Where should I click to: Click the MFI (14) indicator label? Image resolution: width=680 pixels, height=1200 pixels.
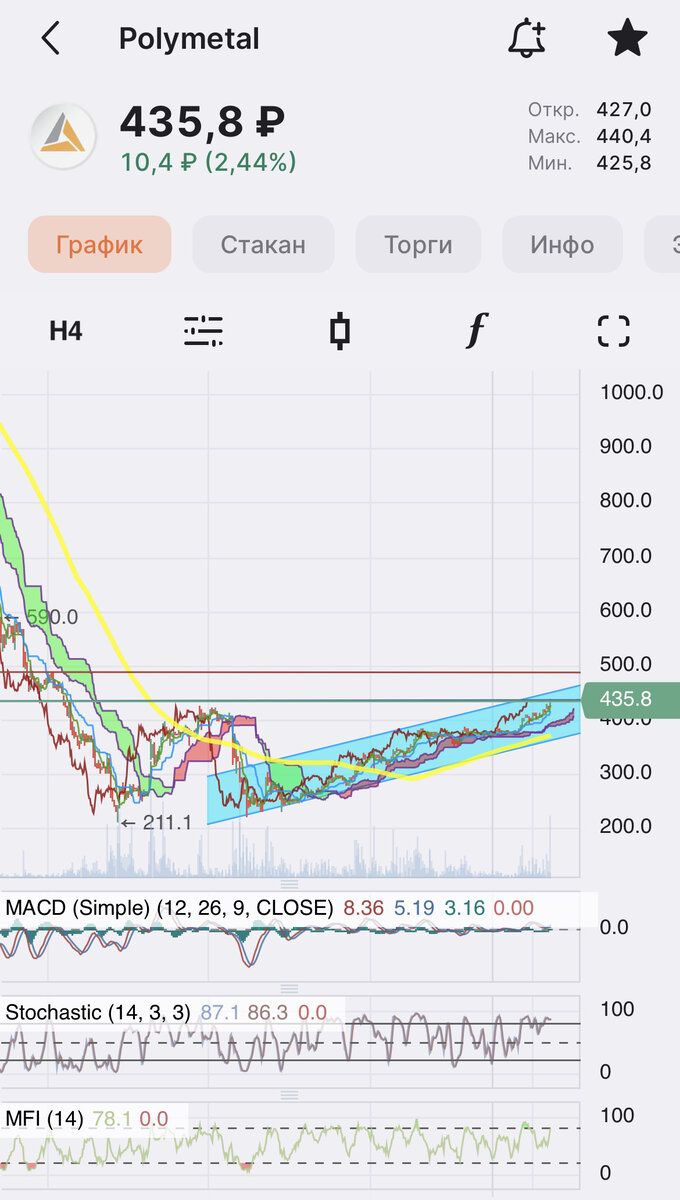click(44, 1119)
